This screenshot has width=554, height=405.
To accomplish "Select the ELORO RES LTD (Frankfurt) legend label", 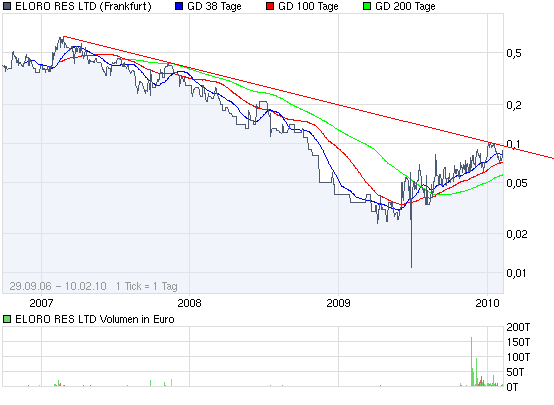I will click(x=83, y=6).
